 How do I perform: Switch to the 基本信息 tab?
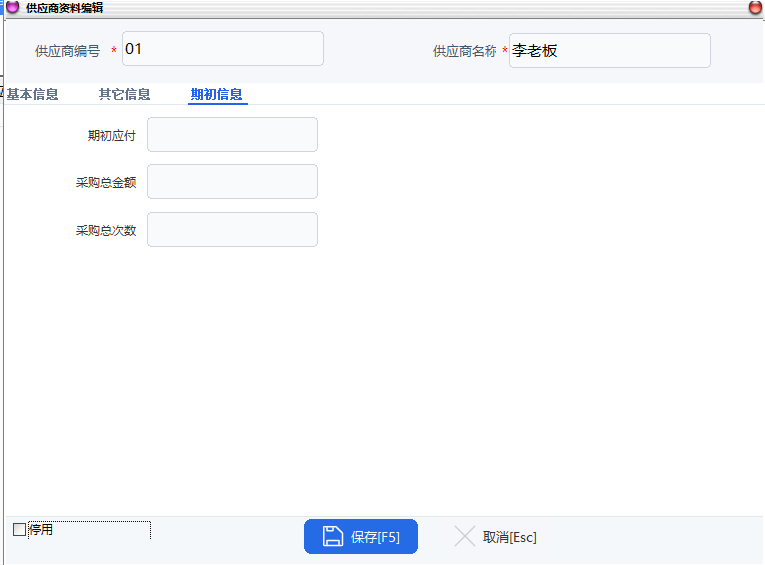click(x=33, y=95)
